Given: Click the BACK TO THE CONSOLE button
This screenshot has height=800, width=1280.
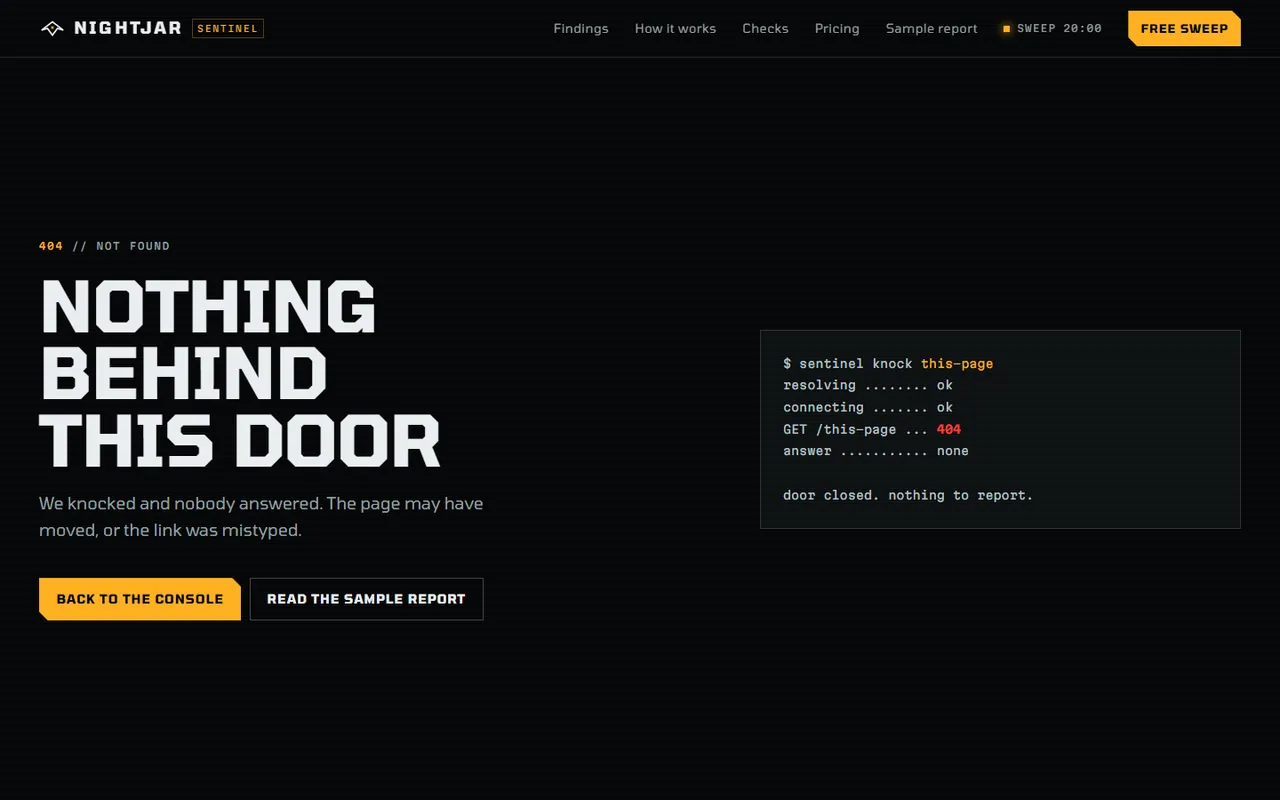Looking at the screenshot, I should pos(140,599).
